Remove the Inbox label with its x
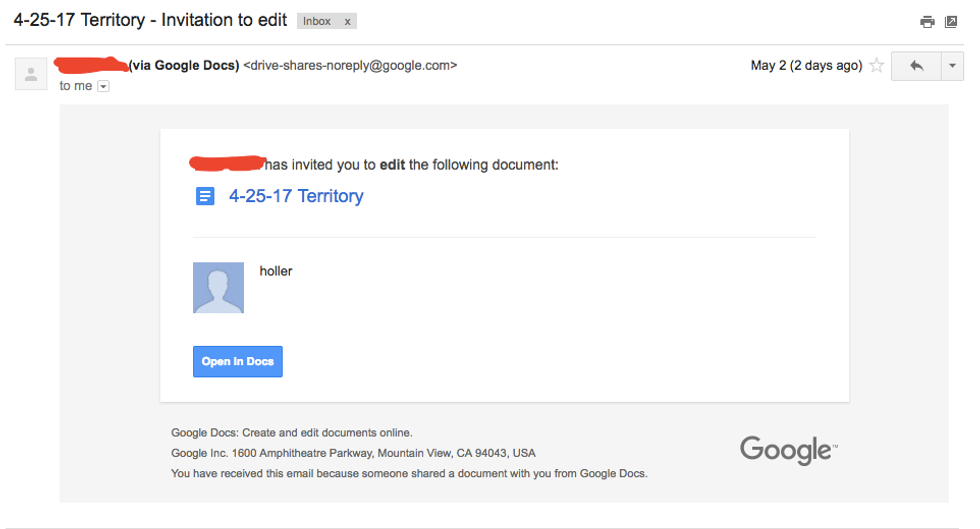This screenshot has width=980, height=529. [347, 21]
